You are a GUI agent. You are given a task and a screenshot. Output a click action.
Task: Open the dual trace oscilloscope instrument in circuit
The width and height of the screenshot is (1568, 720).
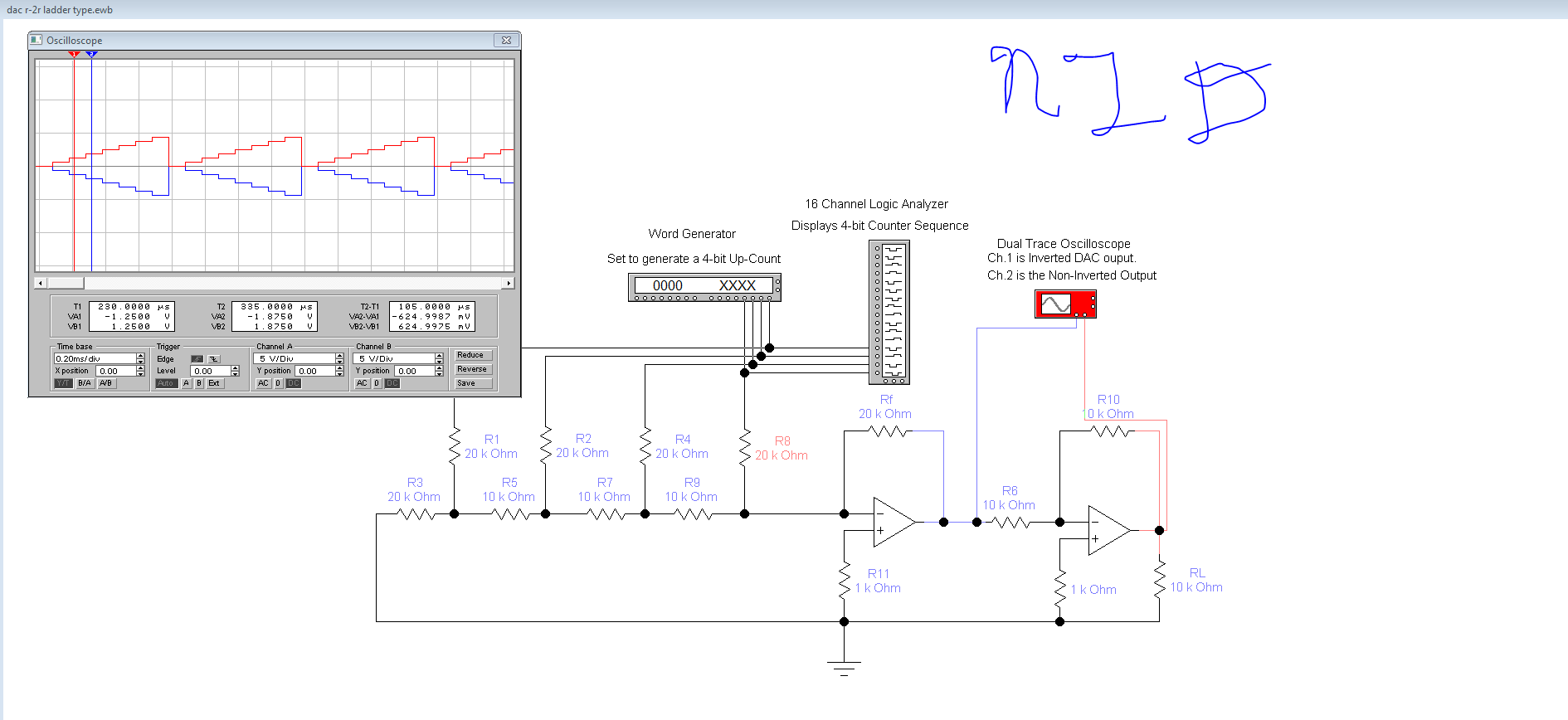1065,304
